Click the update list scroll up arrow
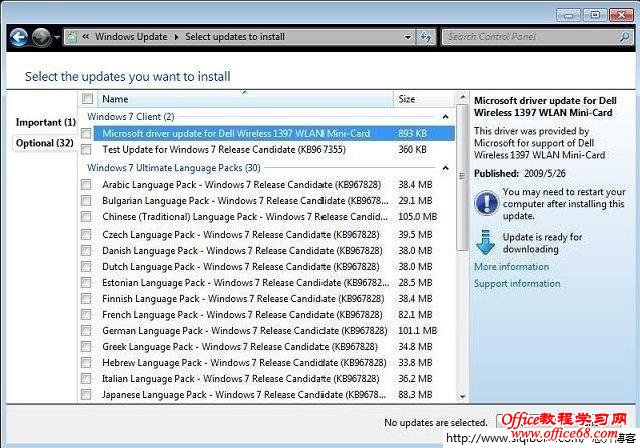Viewport: 640px width, 448px height. pyautogui.click(x=462, y=98)
